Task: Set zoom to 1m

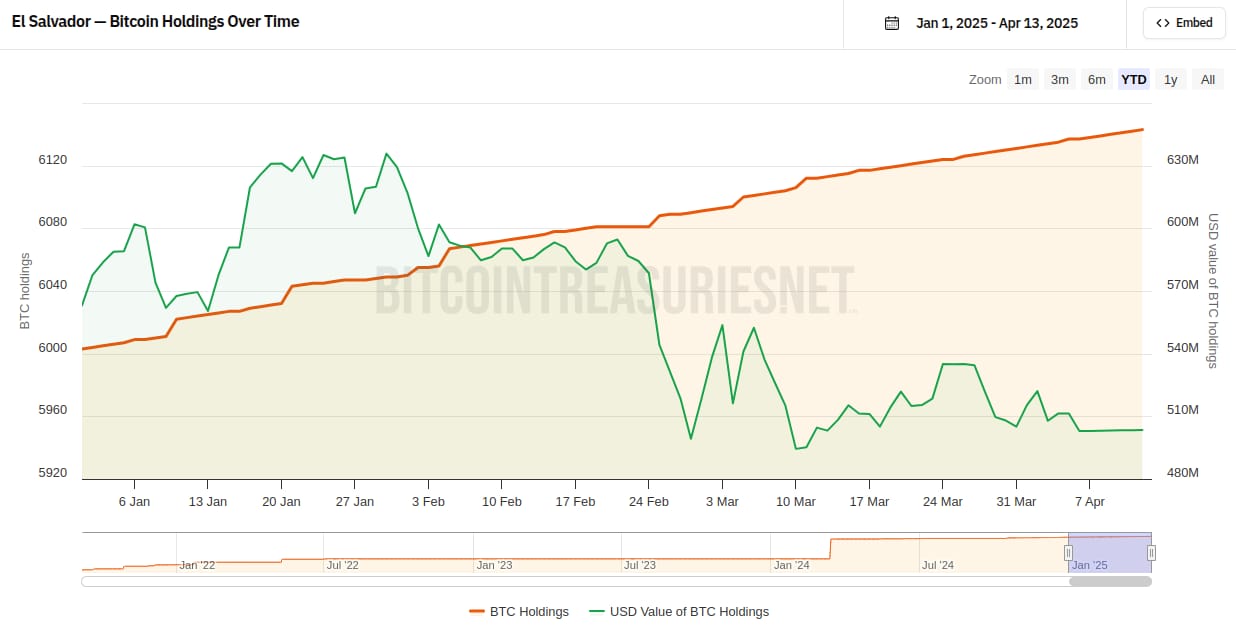Action: pyautogui.click(x=1023, y=79)
